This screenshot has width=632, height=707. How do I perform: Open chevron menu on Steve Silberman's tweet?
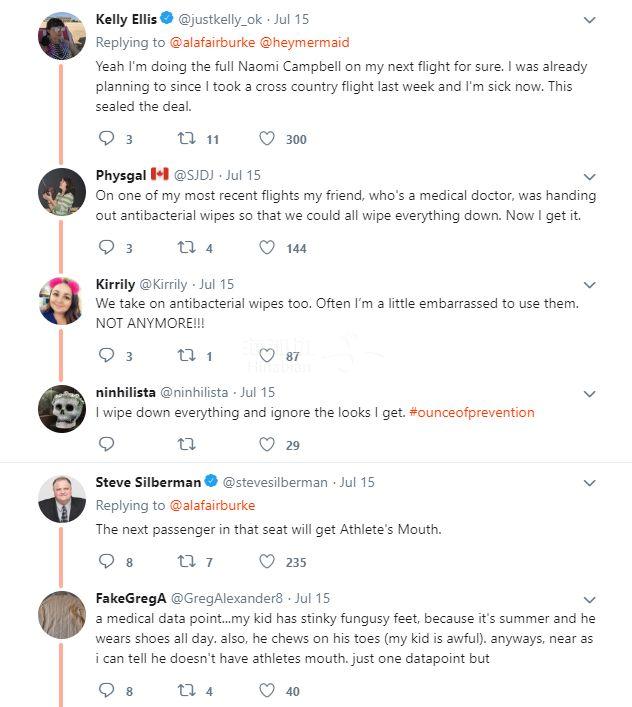coord(589,483)
